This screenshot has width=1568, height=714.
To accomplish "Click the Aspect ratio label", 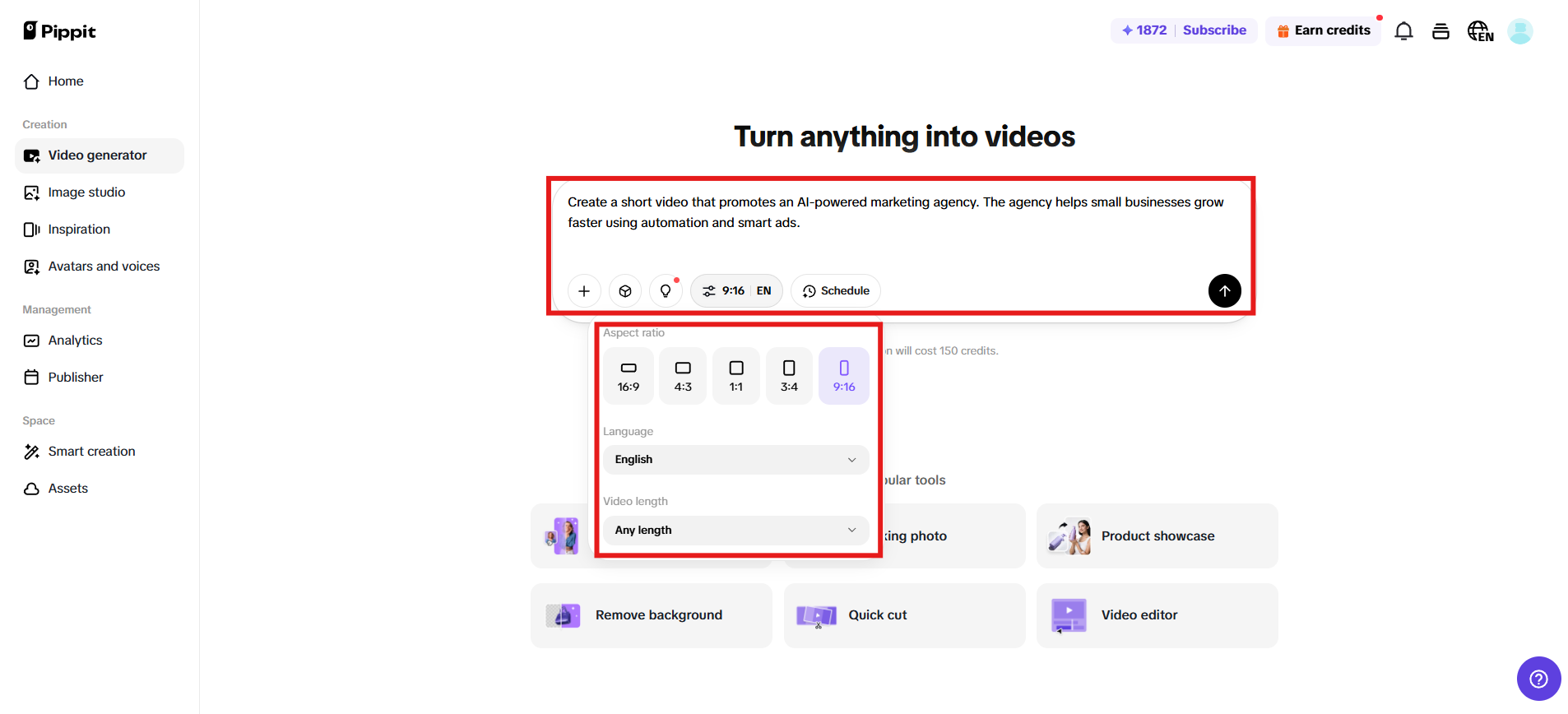I will point(633,333).
